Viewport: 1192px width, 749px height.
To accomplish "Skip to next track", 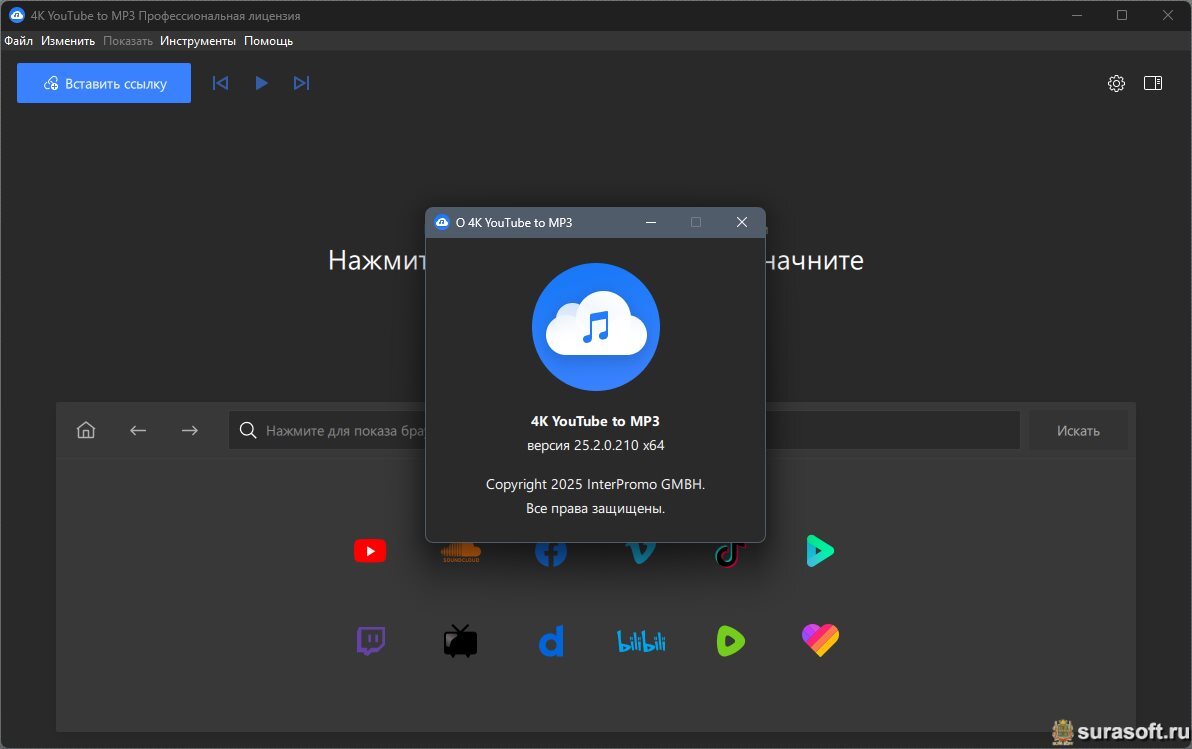I will [301, 83].
